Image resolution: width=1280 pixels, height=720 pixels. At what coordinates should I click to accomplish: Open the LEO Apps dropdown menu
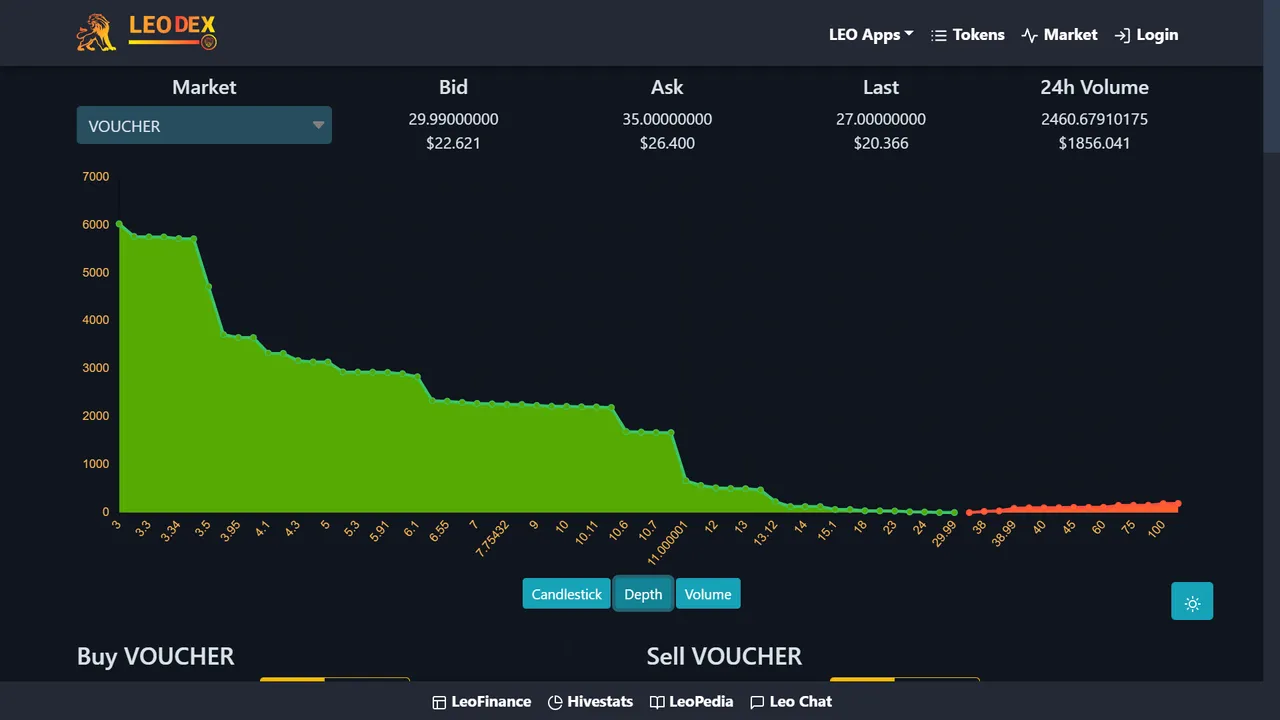tap(871, 35)
